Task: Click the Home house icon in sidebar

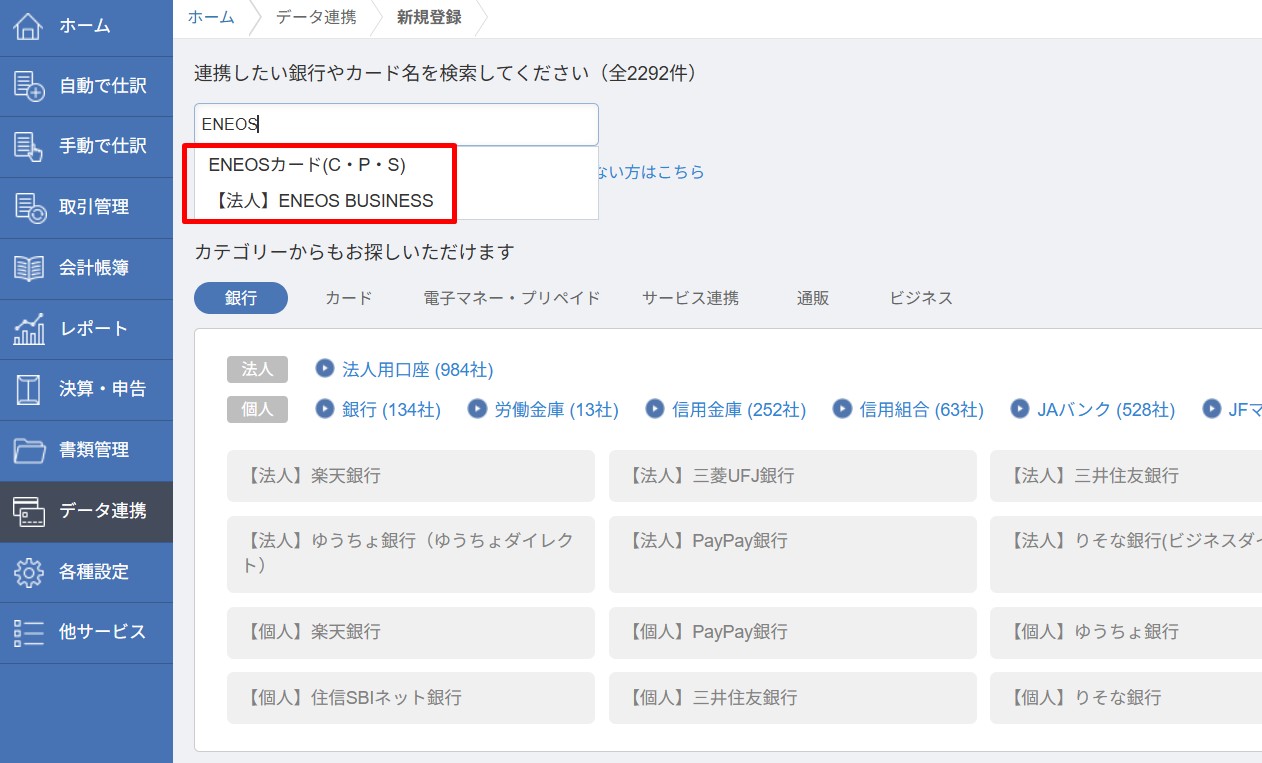Action: pos(28,26)
